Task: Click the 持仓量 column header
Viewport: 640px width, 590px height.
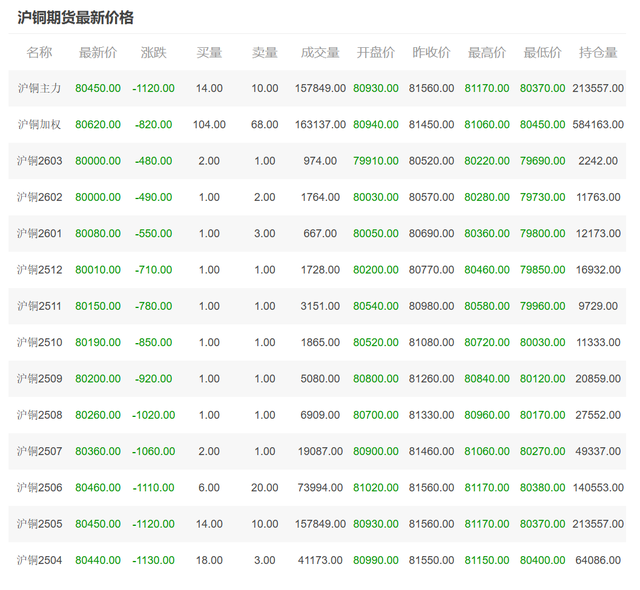Action: pyautogui.click(x=598, y=53)
